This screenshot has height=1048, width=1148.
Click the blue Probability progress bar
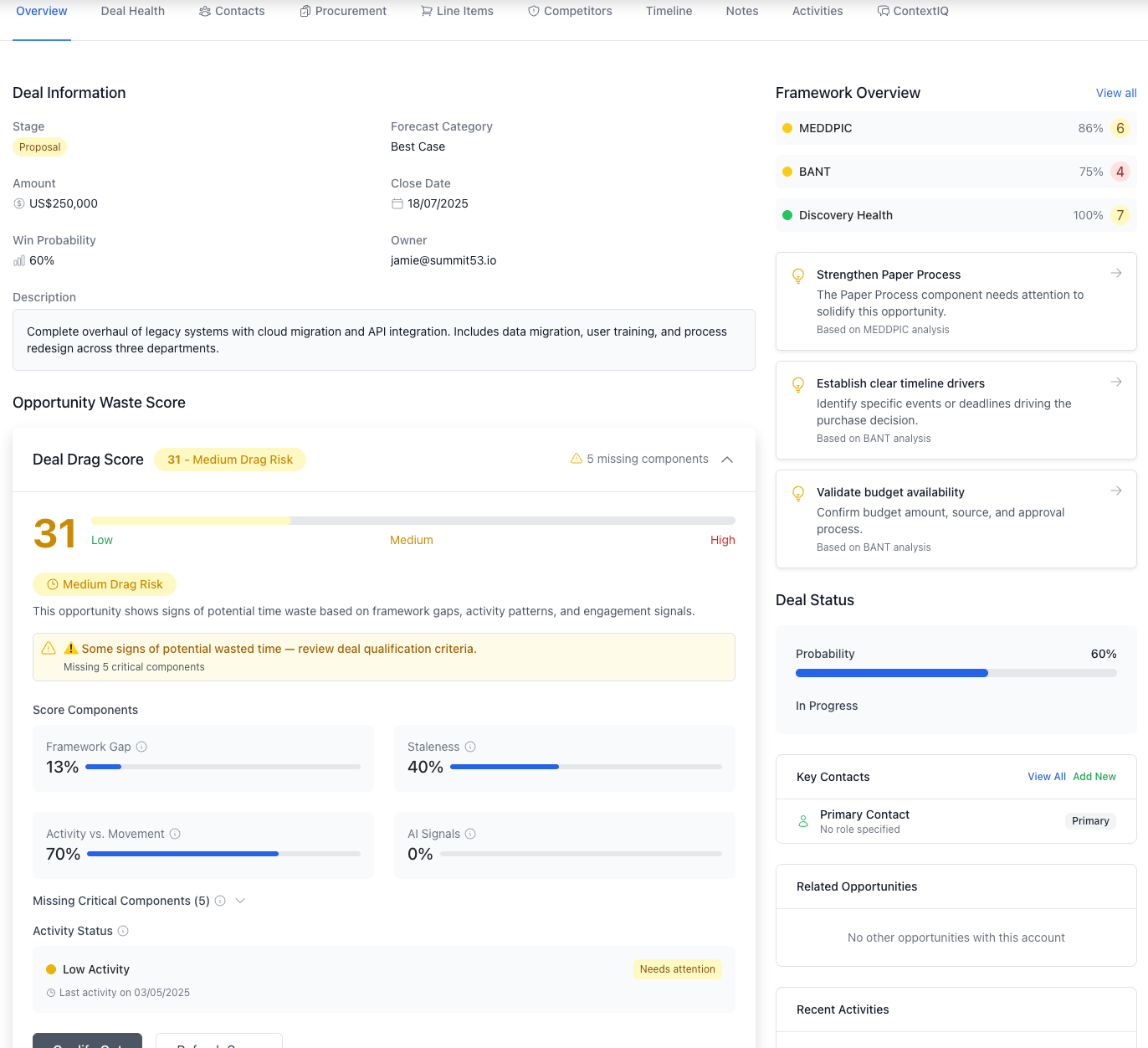(x=891, y=672)
